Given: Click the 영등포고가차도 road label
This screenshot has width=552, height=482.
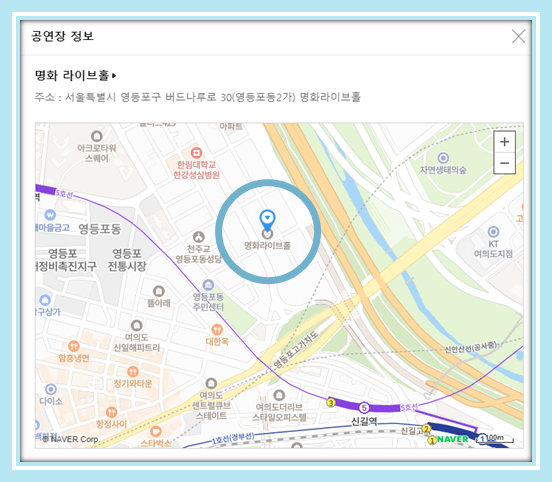Looking at the screenshot, I should click(296, 350).
